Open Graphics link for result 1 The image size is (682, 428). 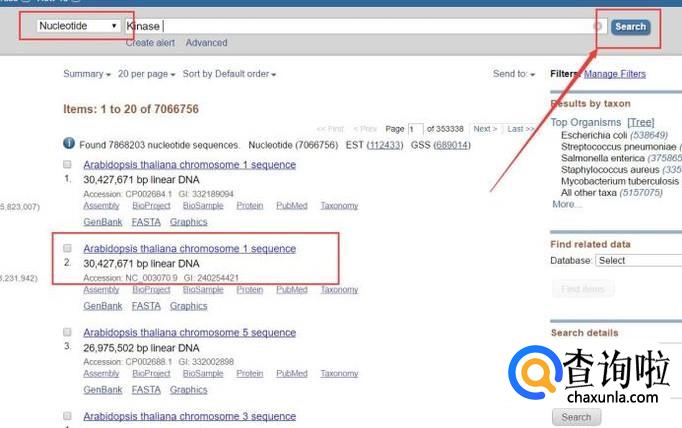tap(189, 222)
